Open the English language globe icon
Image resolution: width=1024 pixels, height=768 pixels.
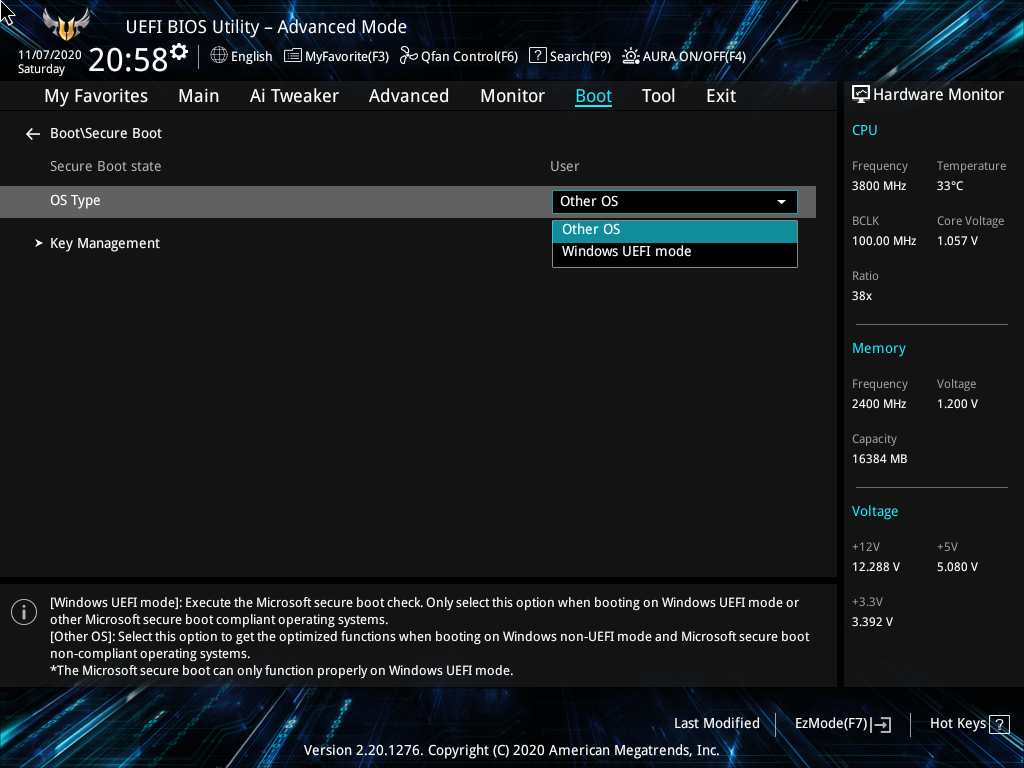point(219,56)
